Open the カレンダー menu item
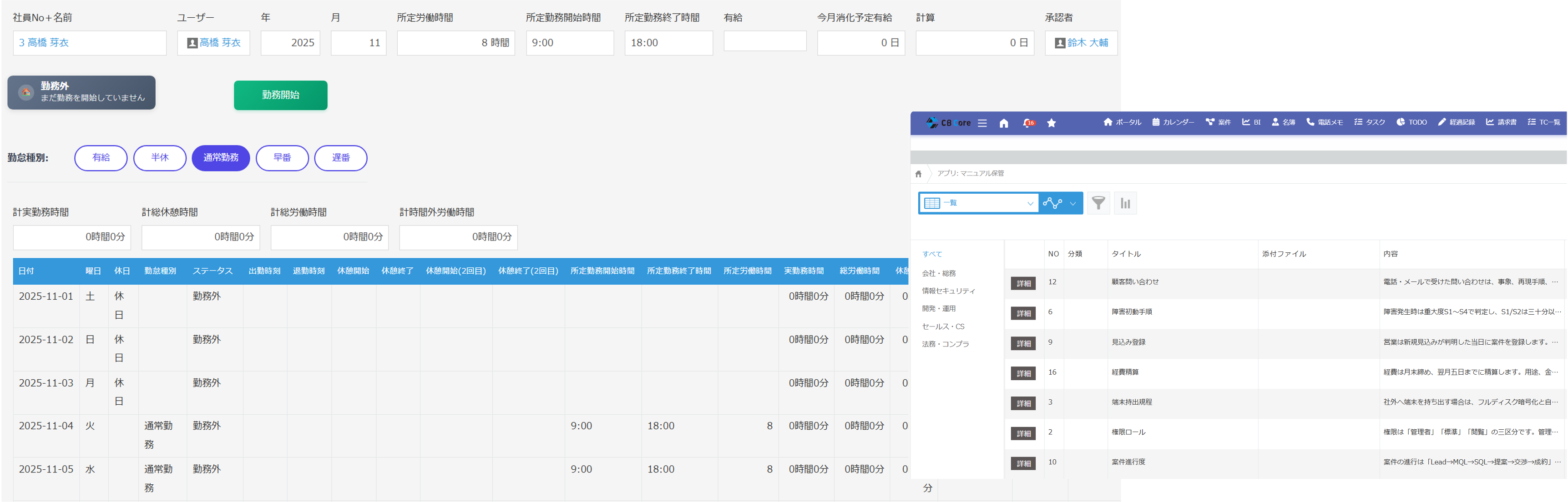 pos(1173,122)
